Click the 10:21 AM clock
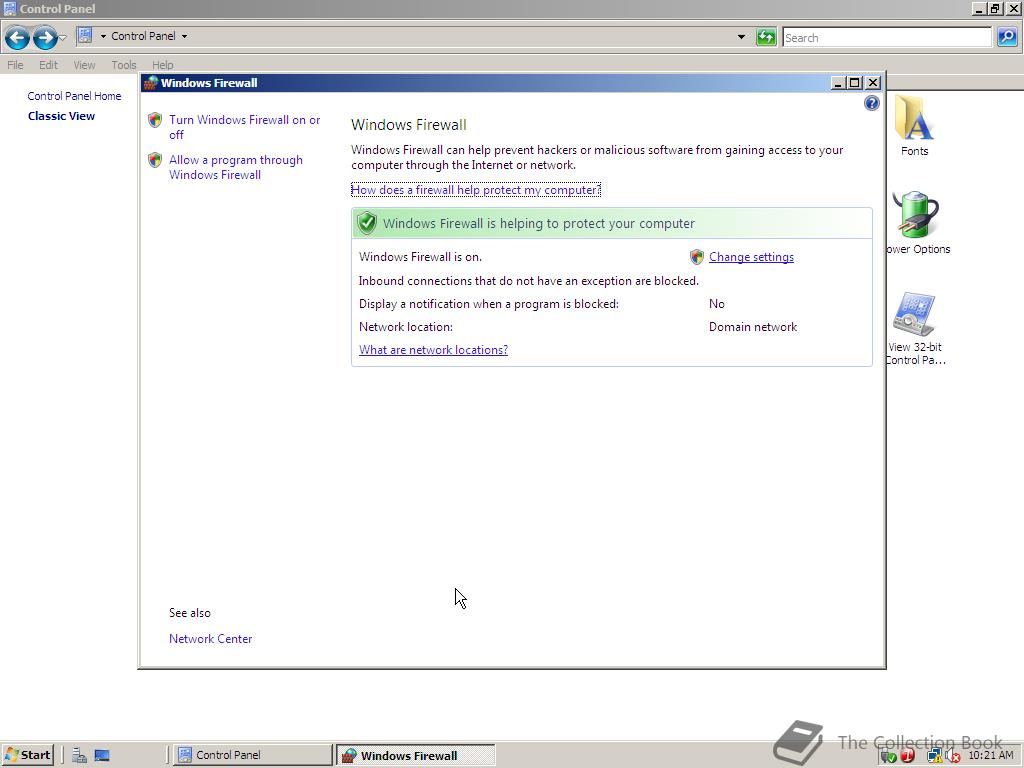The image size is (1024, 768). click(991, 755)
